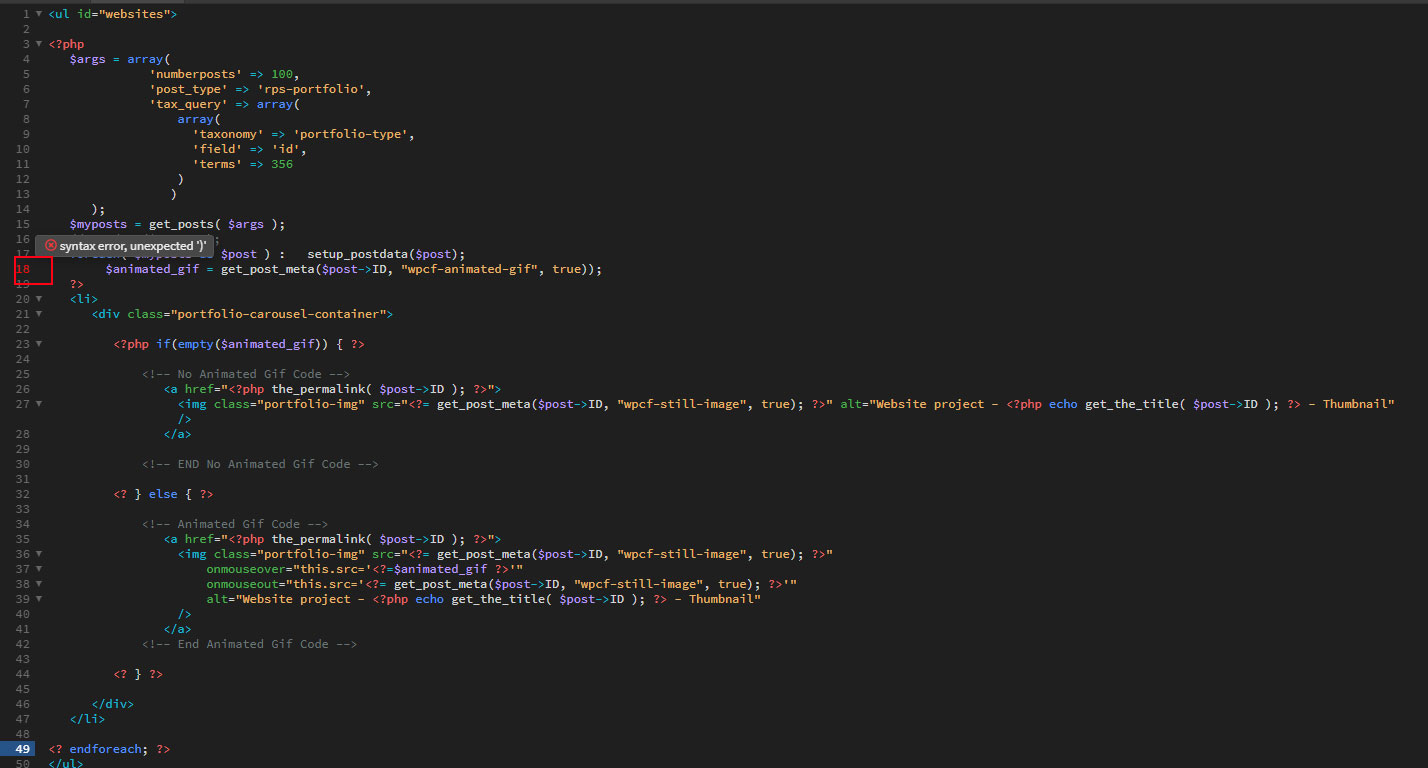Collapse the img tag block on line 36
1428x768 pixels.
click(39, 553)
